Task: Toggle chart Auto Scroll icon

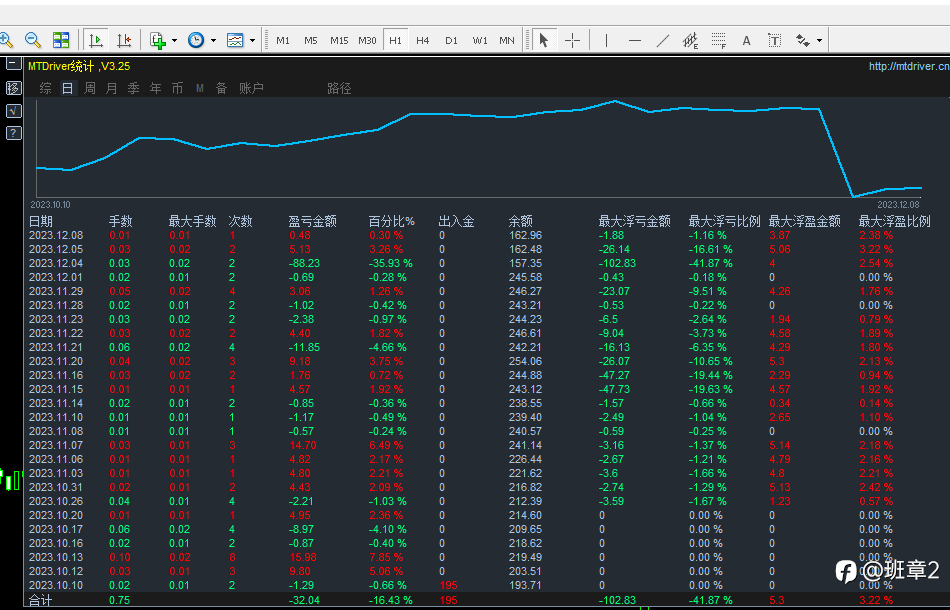Action: click(x=96, y=40)
